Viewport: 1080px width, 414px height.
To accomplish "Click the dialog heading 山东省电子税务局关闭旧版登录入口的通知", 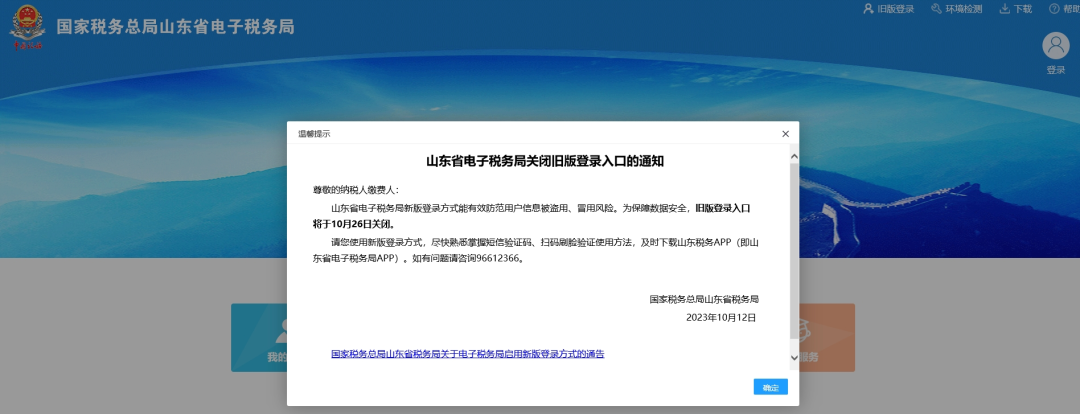I will [x=545, y=161].
